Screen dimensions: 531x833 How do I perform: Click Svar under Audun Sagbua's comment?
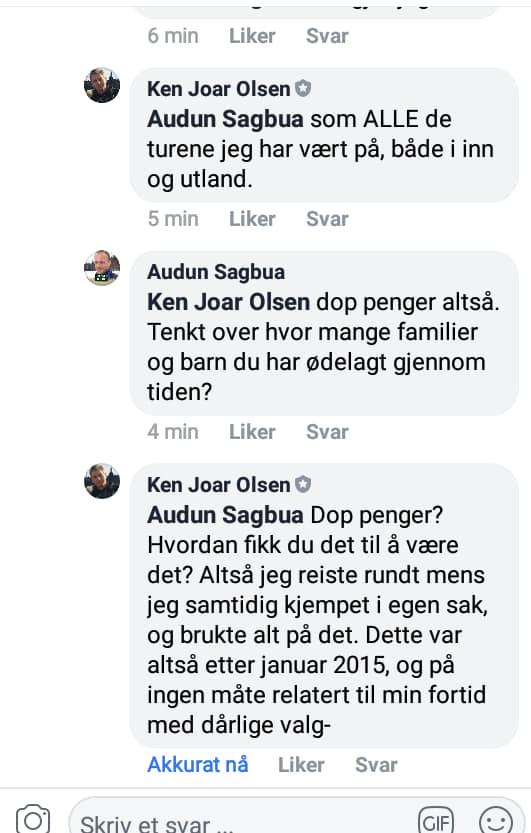coord(327,432)
